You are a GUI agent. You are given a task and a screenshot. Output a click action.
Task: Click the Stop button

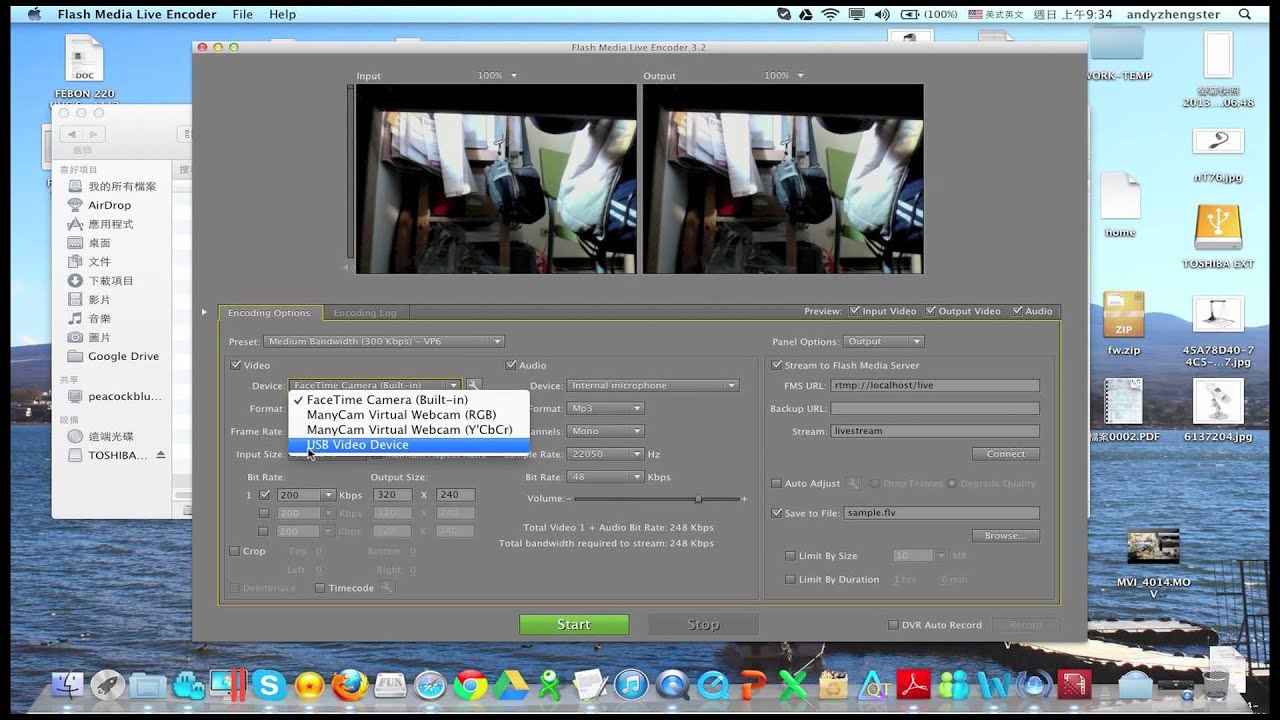click(x=703, y=624)
